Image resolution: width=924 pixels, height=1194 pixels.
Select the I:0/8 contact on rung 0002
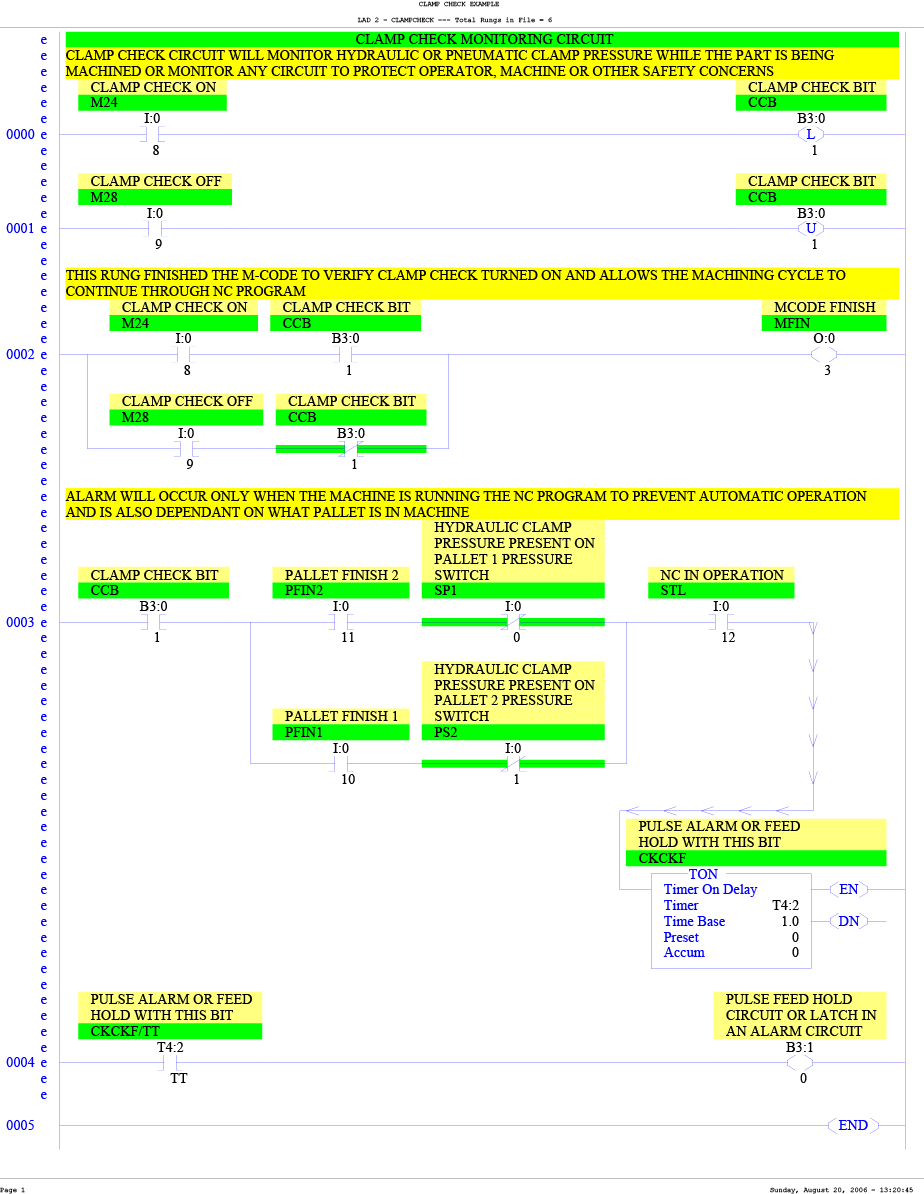(x=184, y=354)
